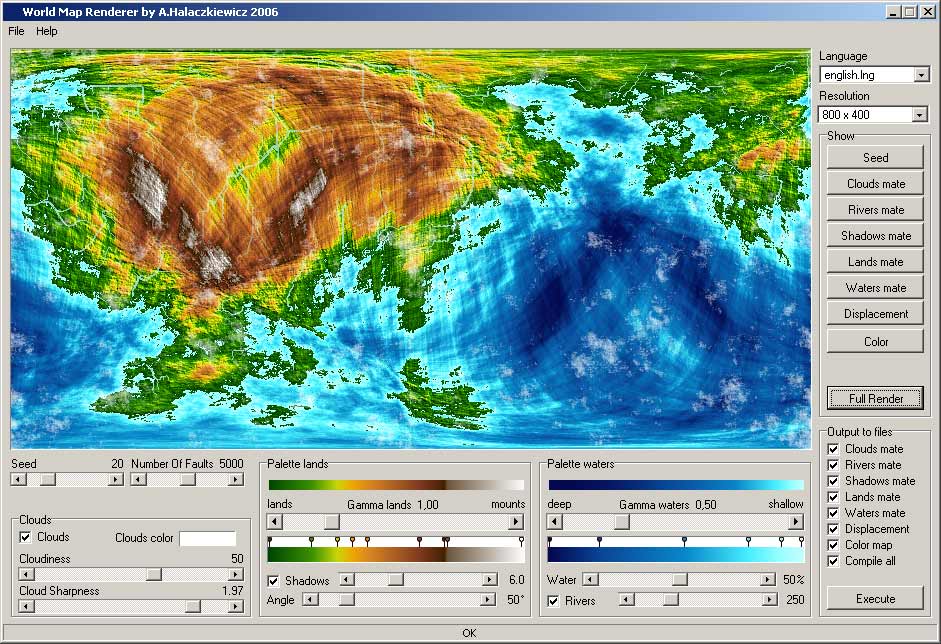Screen dimensions: 941x644
Task: Click the Execute button
Action: point(875,598)
